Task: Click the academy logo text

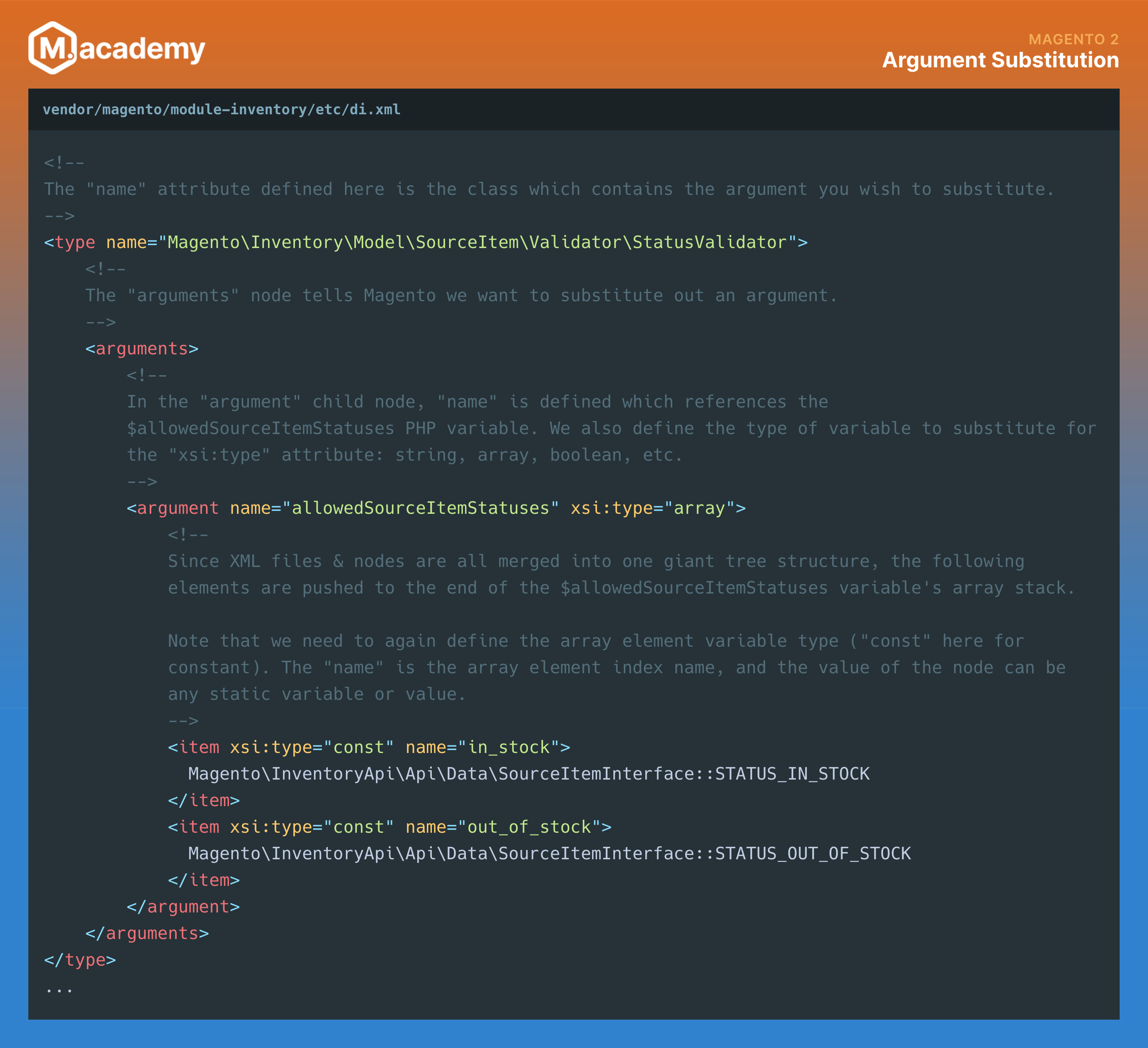Action: pyautogui.click(x=141, y=49)
